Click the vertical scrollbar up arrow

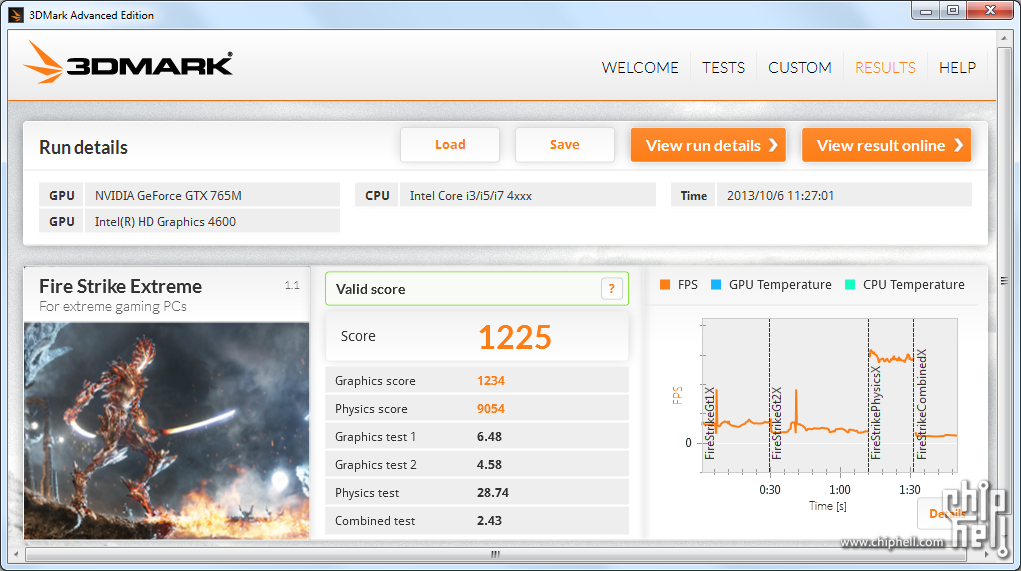coord(1003,38)
